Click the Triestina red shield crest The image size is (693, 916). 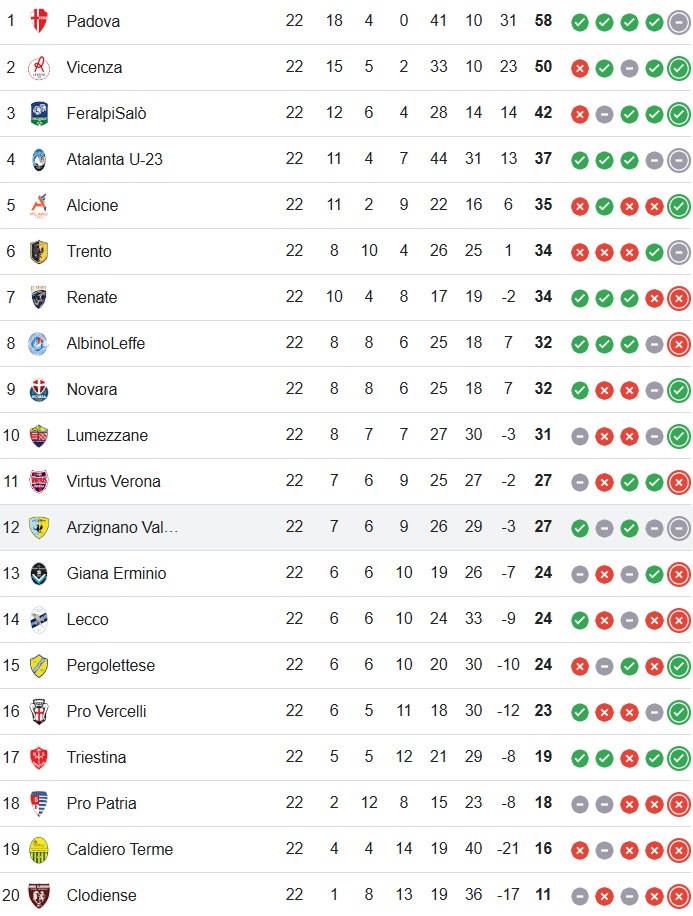tap(39, 757)
